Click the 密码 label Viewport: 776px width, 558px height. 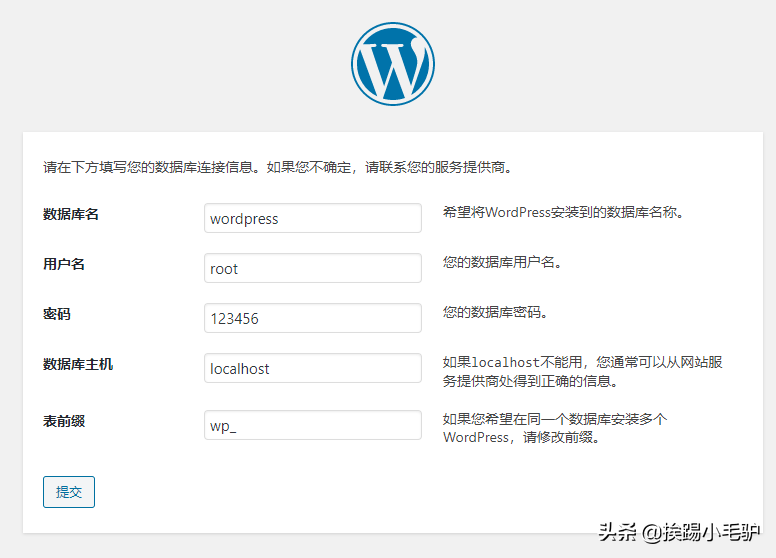pyautogui.click(x=57, y=314)
